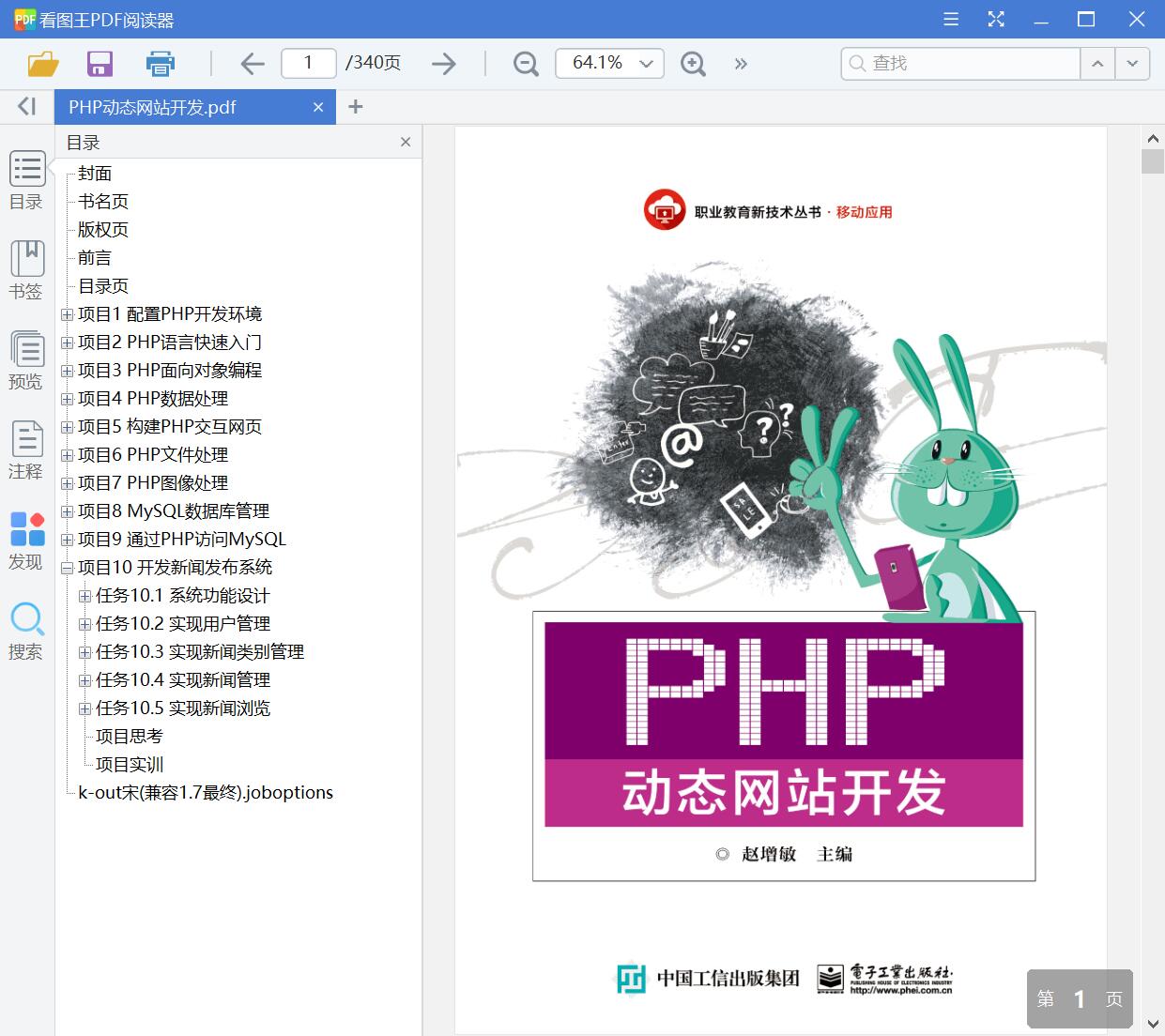Open the 搜索 search panel
Image resolution: width=1165 pixels, height=1036 pixels.
click(26, 632)
